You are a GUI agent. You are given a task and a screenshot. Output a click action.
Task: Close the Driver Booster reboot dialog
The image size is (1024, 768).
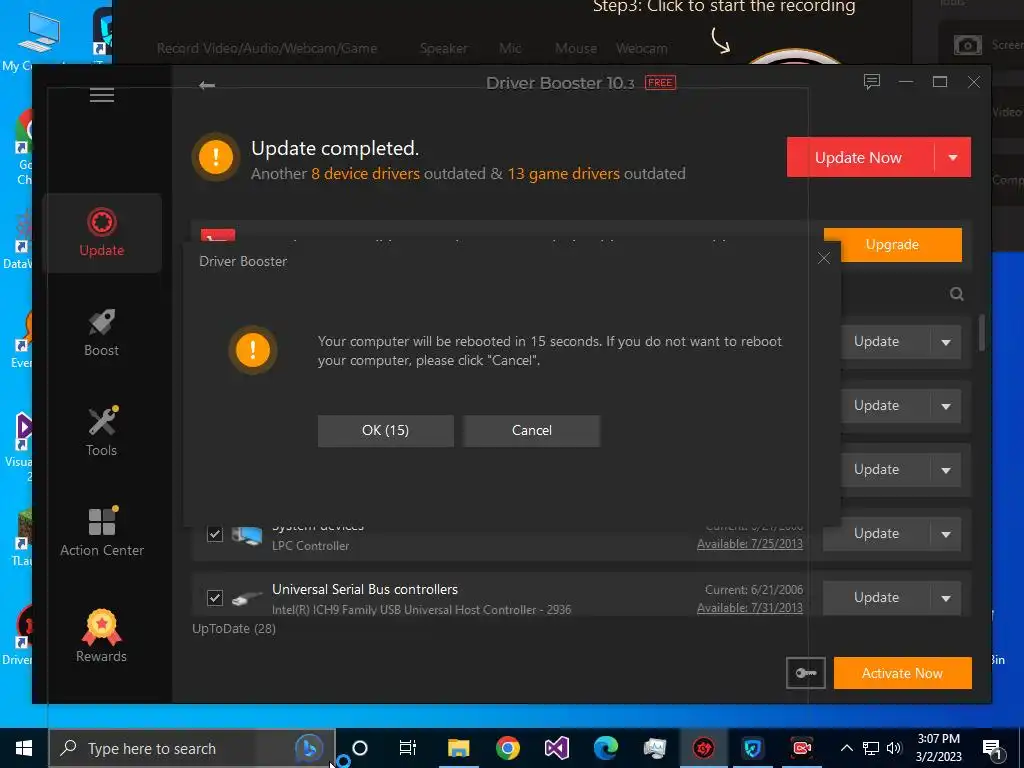[x=824, y=259]
